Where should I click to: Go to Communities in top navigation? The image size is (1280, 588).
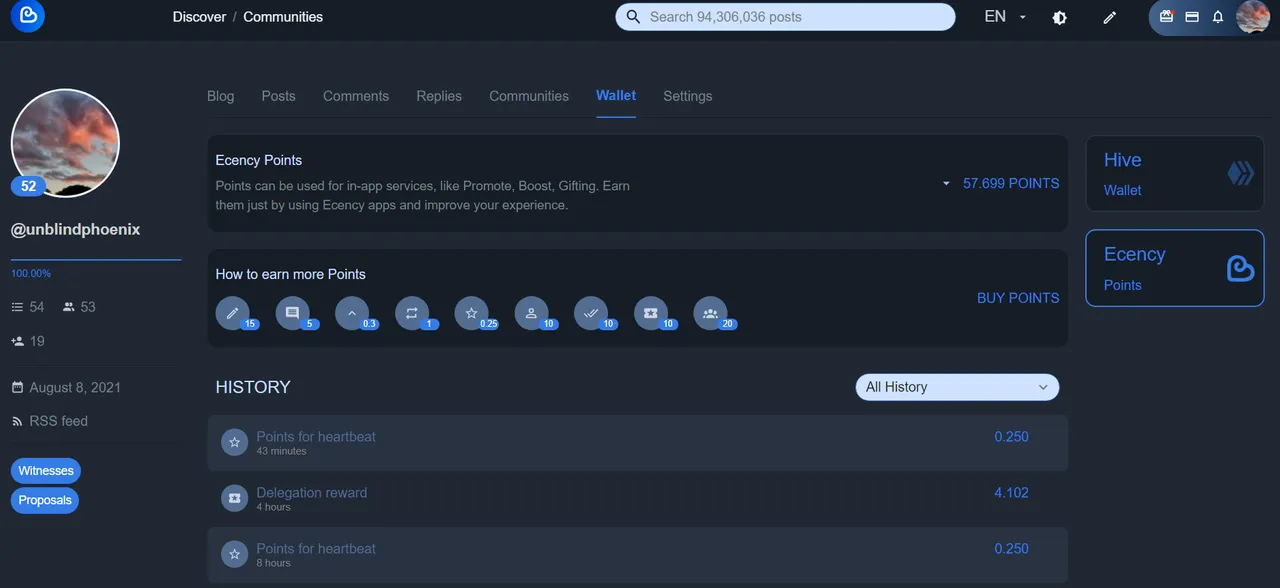coord(283,17)
